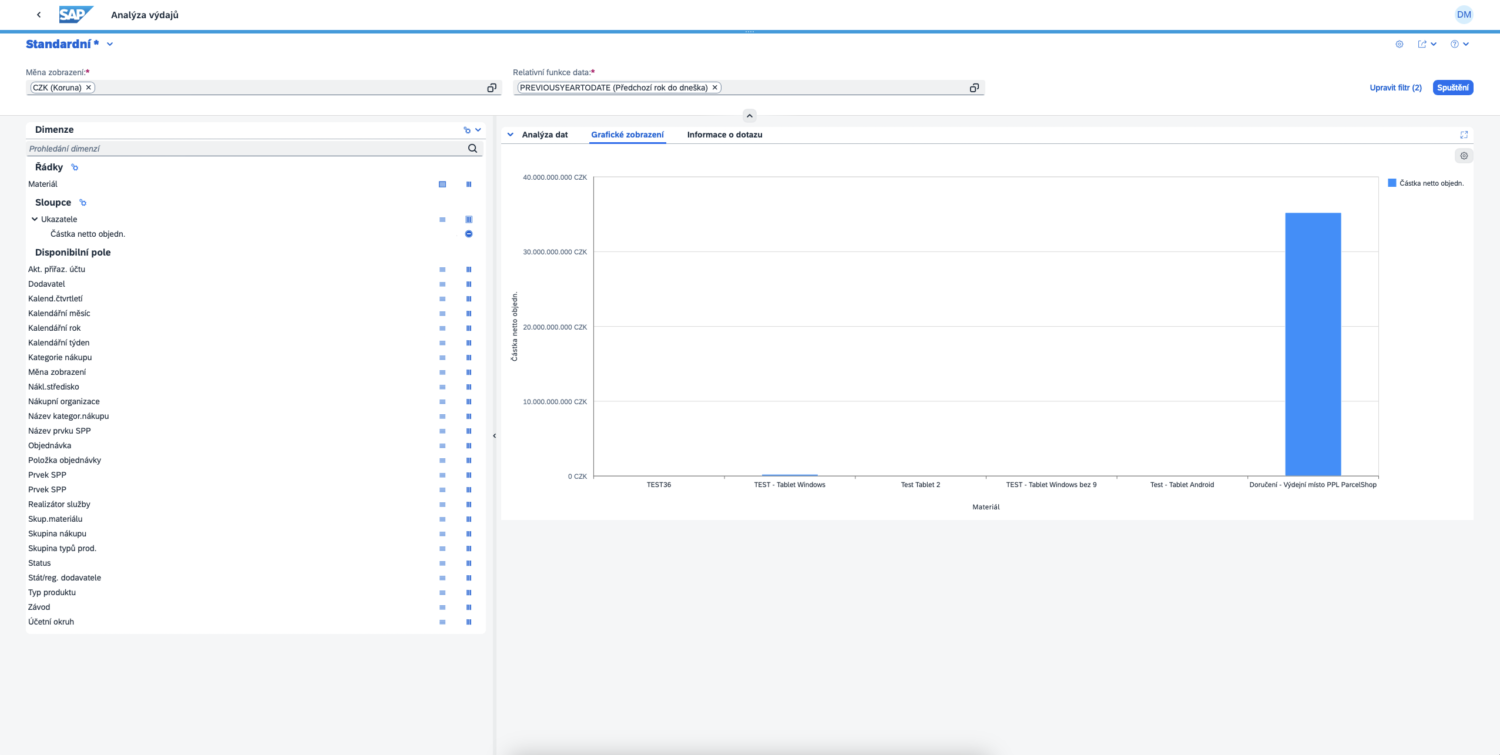This screenshot has height=755, width=1500.
Task: Click the back arrow beside SAP logo
Action: pyautogui.click(x=38, y=15)
